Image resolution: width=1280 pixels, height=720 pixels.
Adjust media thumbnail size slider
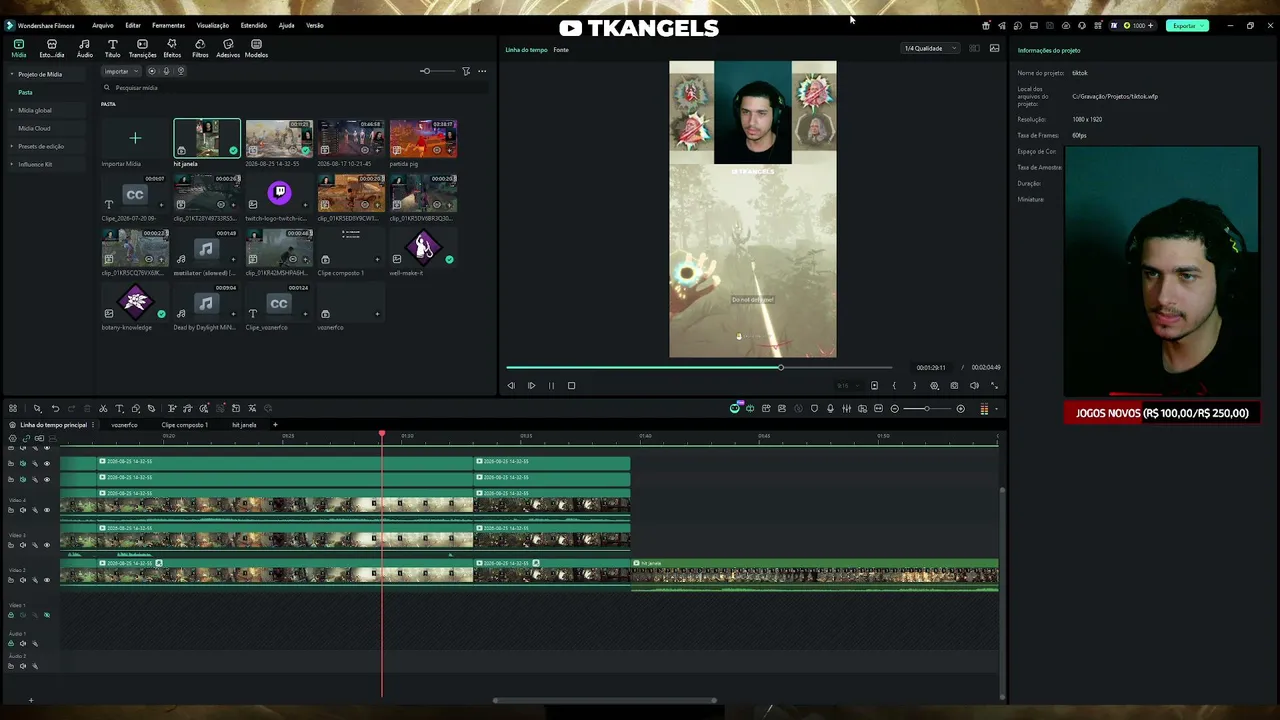click(x=437, y=71)
